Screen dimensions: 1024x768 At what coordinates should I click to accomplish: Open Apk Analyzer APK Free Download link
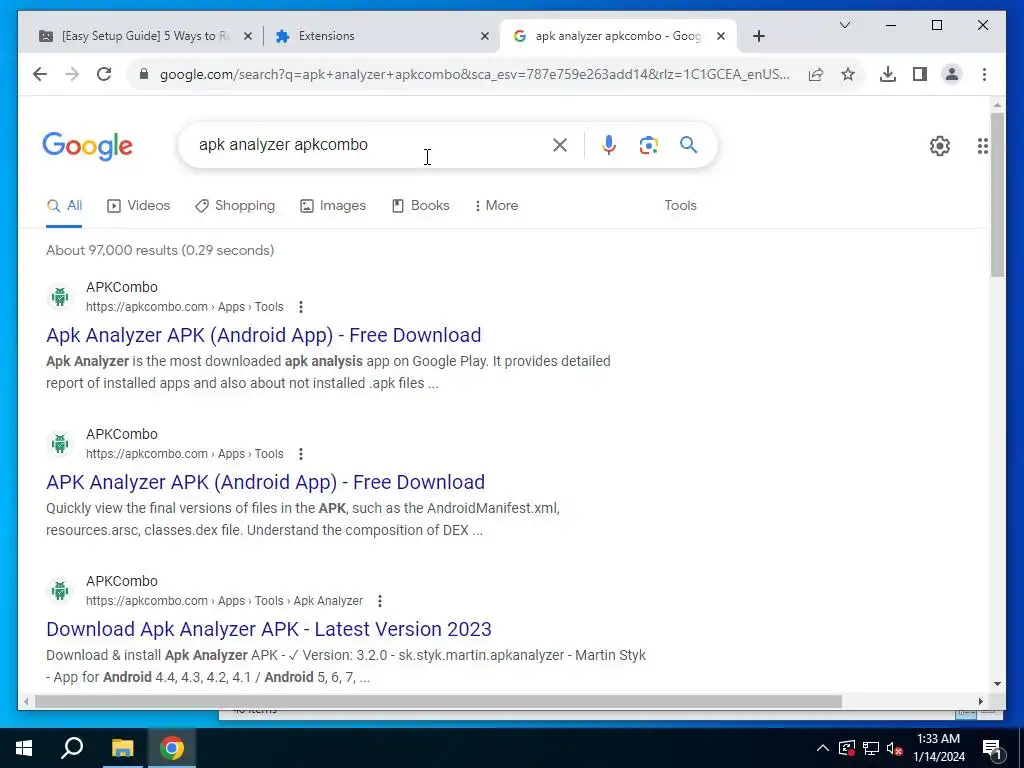263,335
